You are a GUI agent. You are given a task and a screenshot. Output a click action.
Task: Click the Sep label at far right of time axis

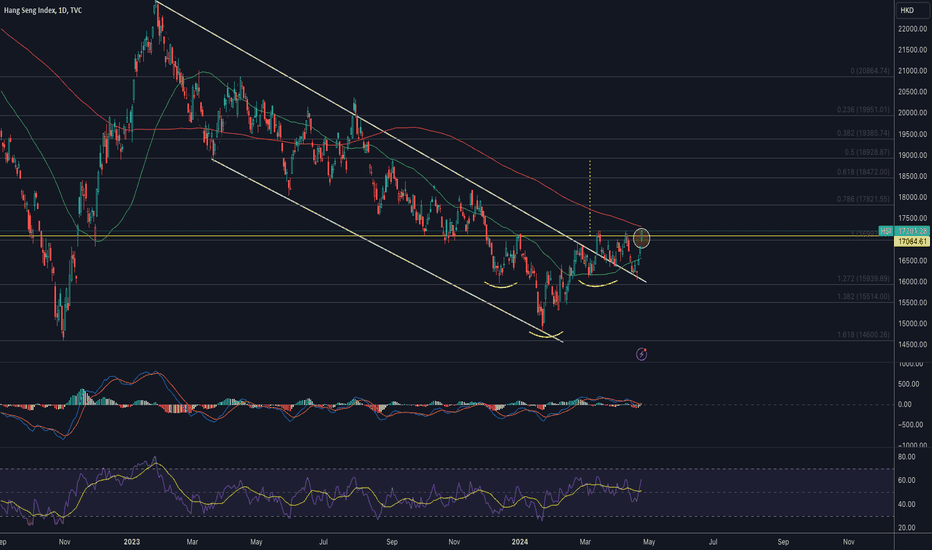783,542
